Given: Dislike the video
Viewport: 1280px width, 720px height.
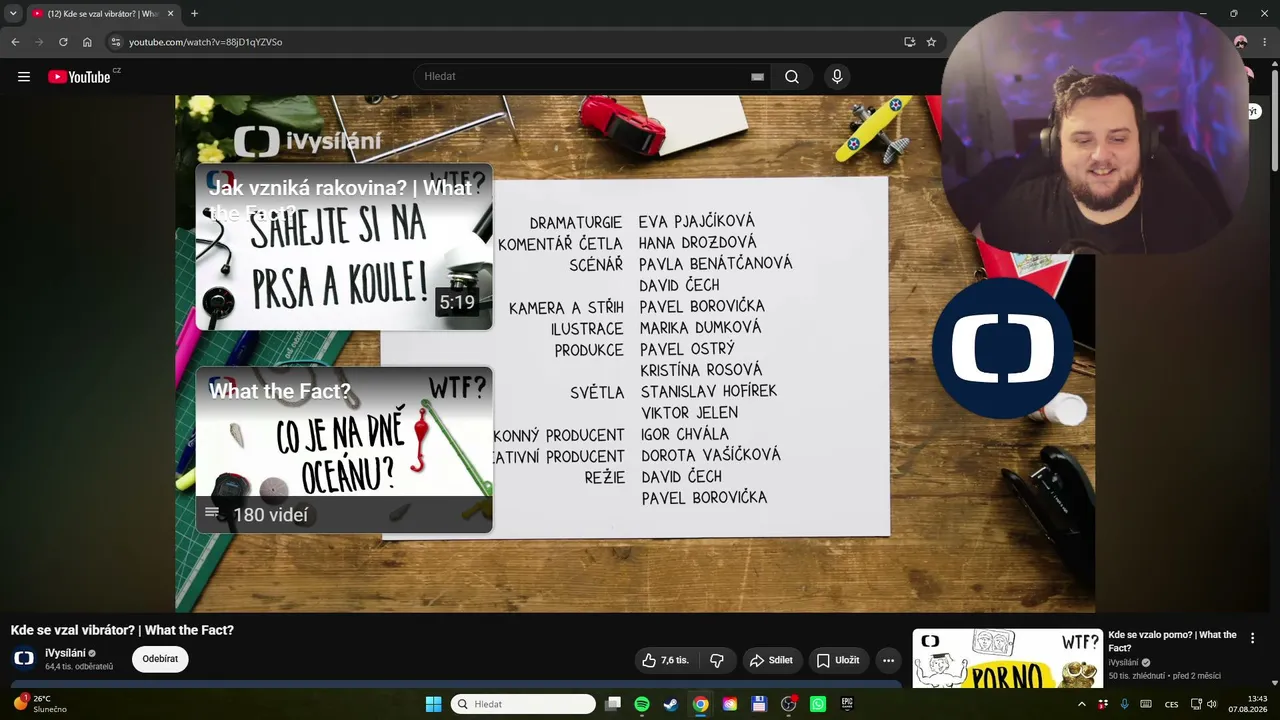Looking at the screenshot, I should [x=717, y=660].
